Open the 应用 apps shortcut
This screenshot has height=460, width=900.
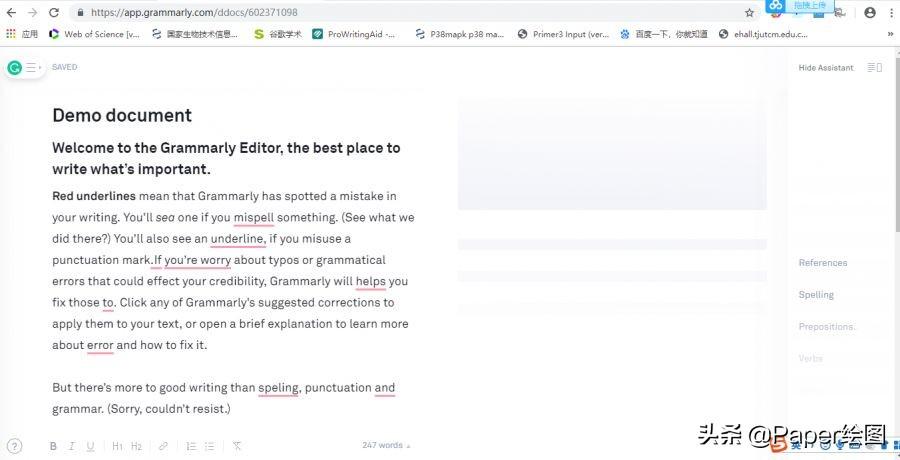tap(22, 34)
